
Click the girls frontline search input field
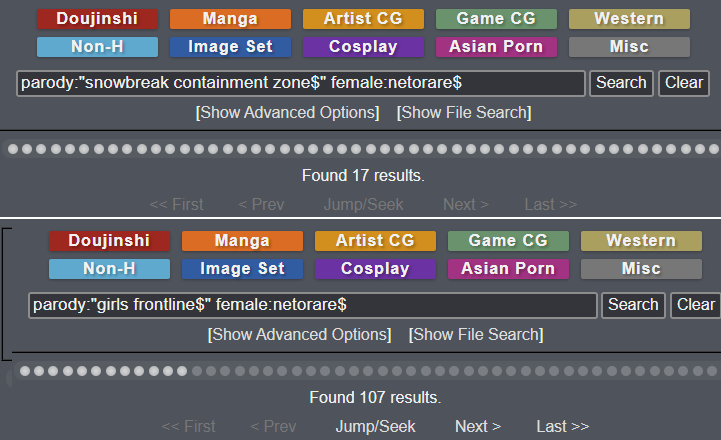pos(313,305)
